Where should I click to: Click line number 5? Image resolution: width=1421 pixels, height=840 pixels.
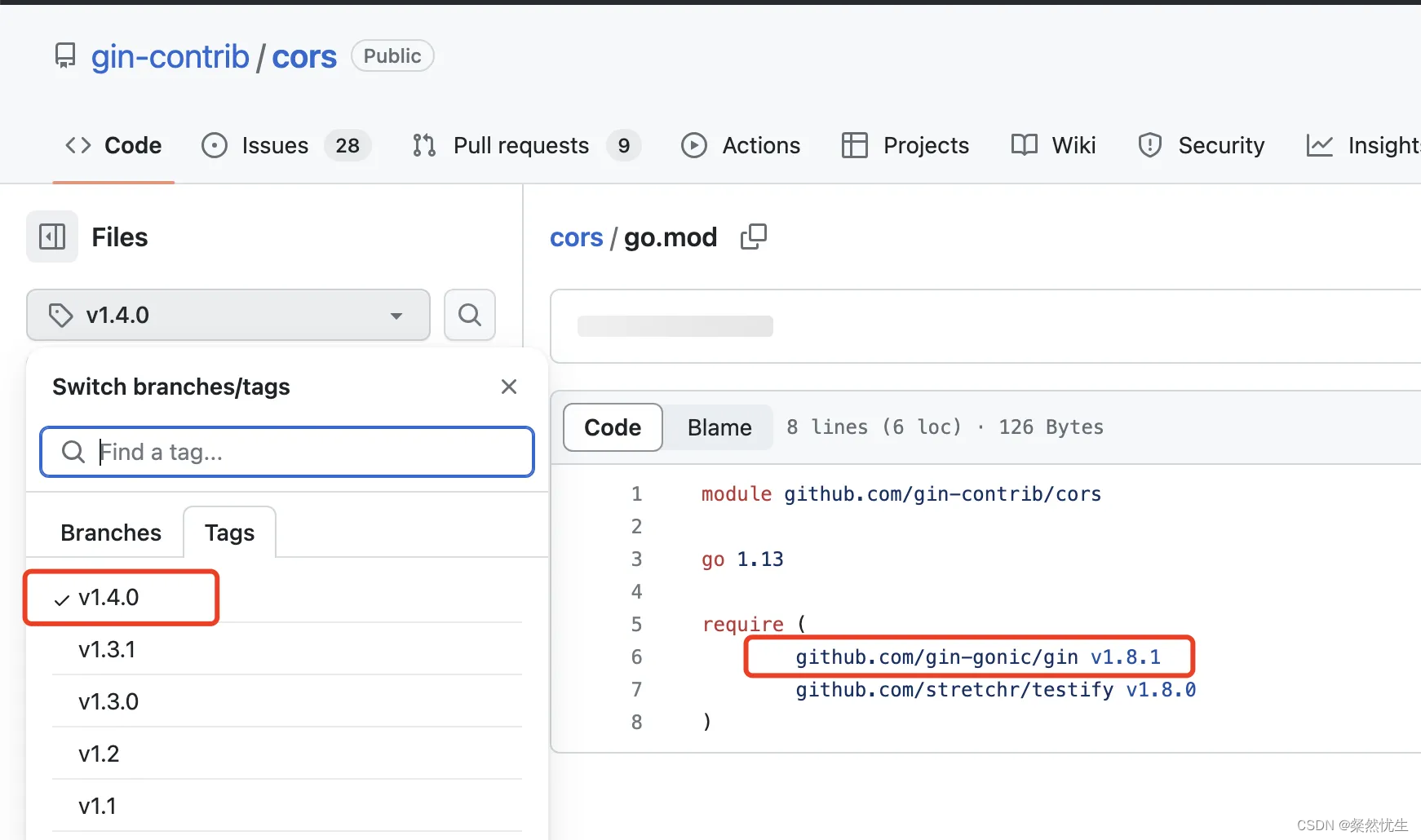point(636,625)
